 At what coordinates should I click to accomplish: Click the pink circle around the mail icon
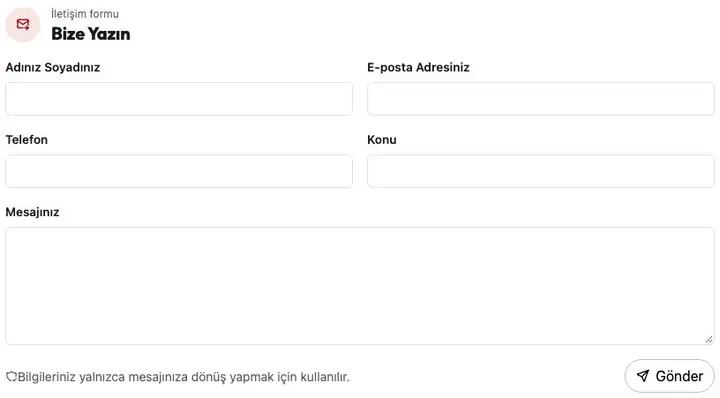(23, 24)
